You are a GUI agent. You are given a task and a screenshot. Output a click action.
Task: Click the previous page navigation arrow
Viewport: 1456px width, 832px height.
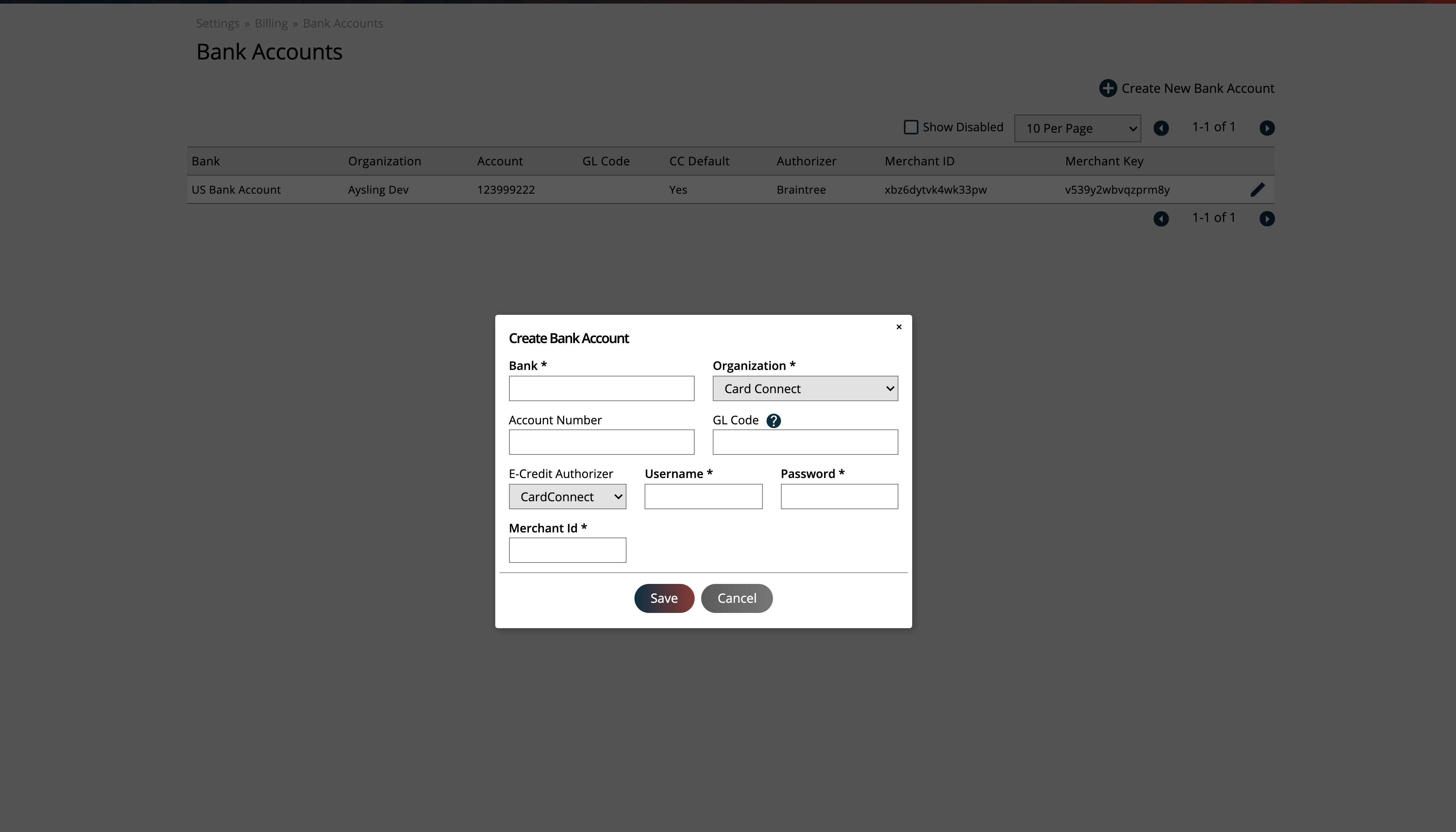point(1161,127)
